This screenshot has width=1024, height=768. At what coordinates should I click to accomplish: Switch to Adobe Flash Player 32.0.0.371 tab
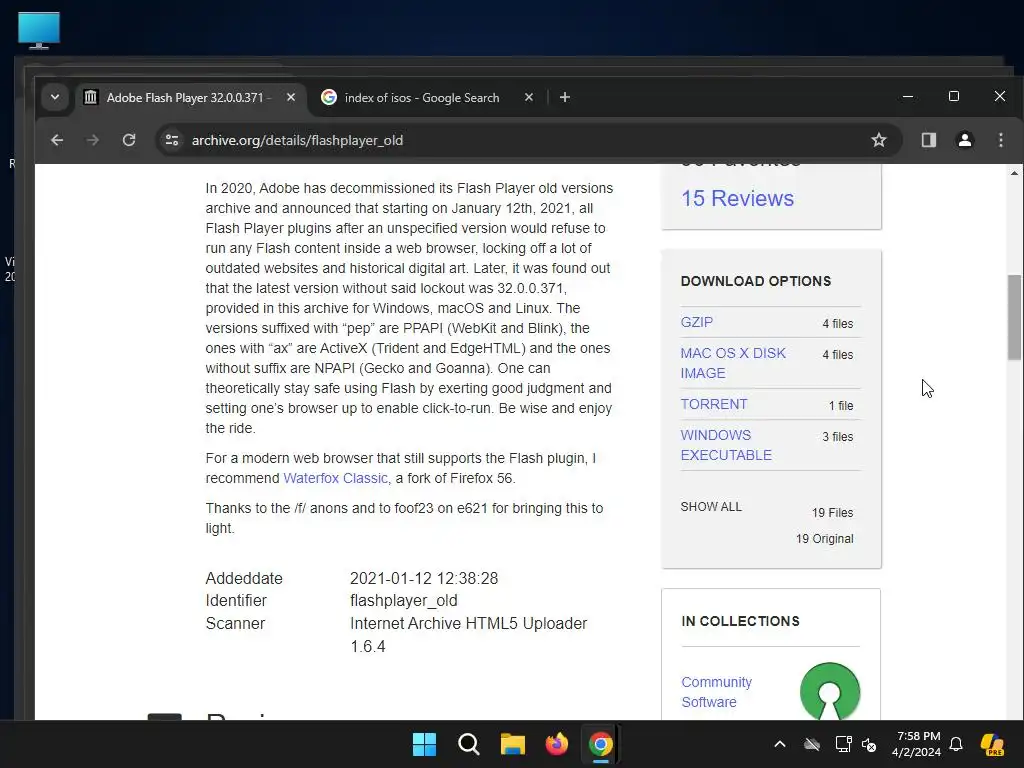pos(188,97)
